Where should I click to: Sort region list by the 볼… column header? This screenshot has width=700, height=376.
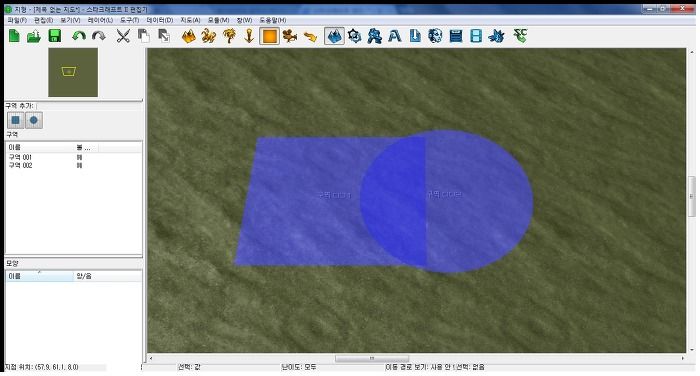[x=86, y=147]
